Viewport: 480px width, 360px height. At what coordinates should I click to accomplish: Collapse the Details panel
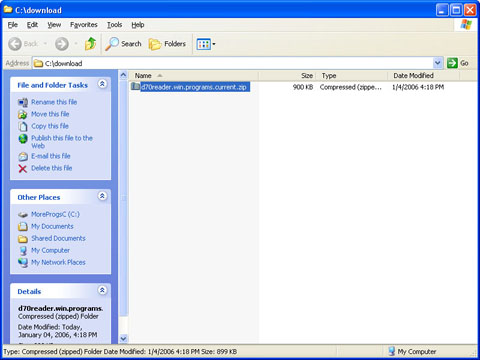102,290
